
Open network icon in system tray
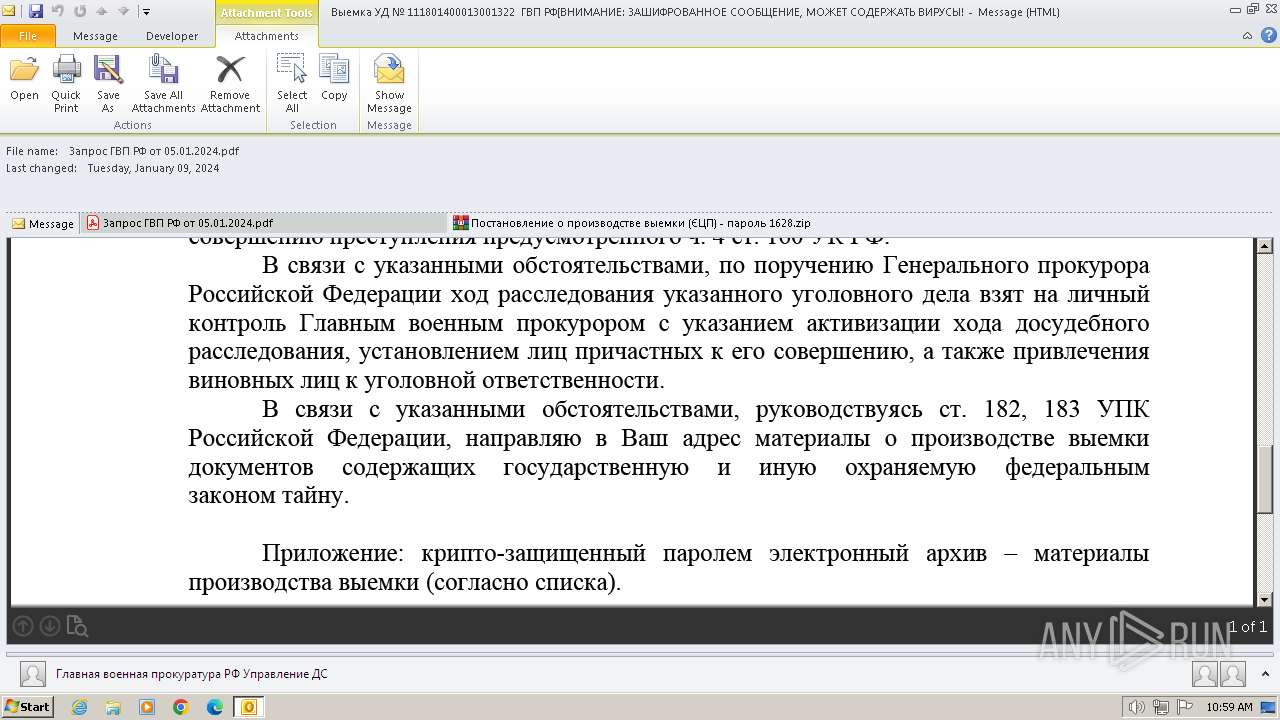click(x=1160, y=707)
